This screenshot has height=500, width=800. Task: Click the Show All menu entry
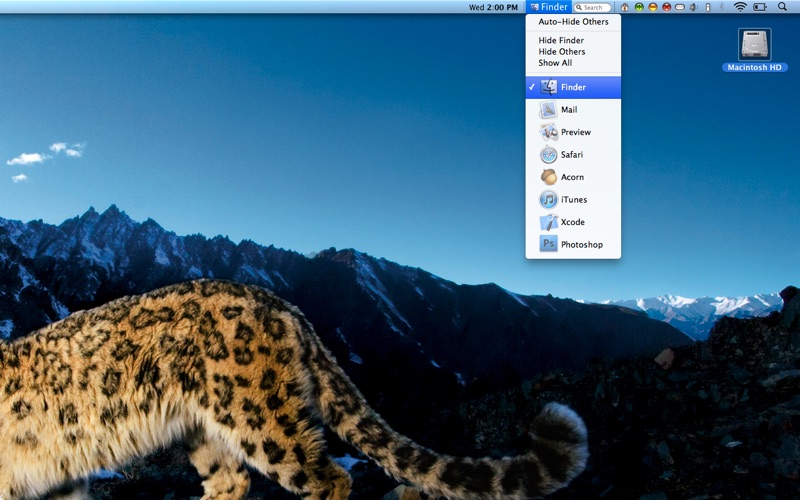pyautogui.click(x=555, y=63)
